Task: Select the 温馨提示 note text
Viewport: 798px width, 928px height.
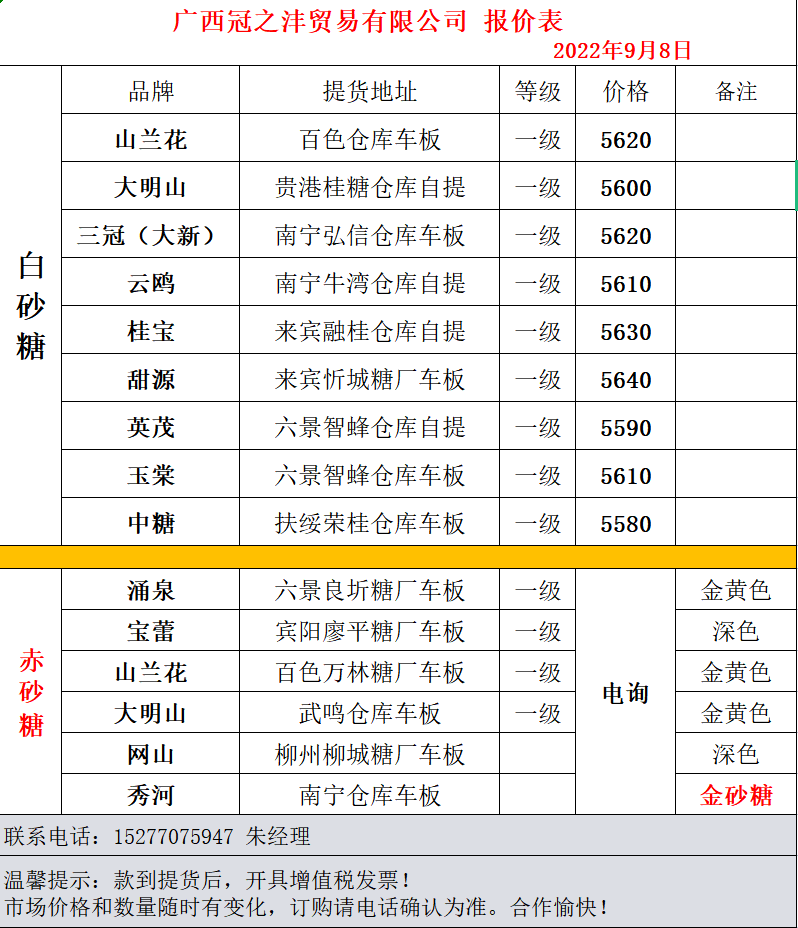Action: [x=207, y=880]
